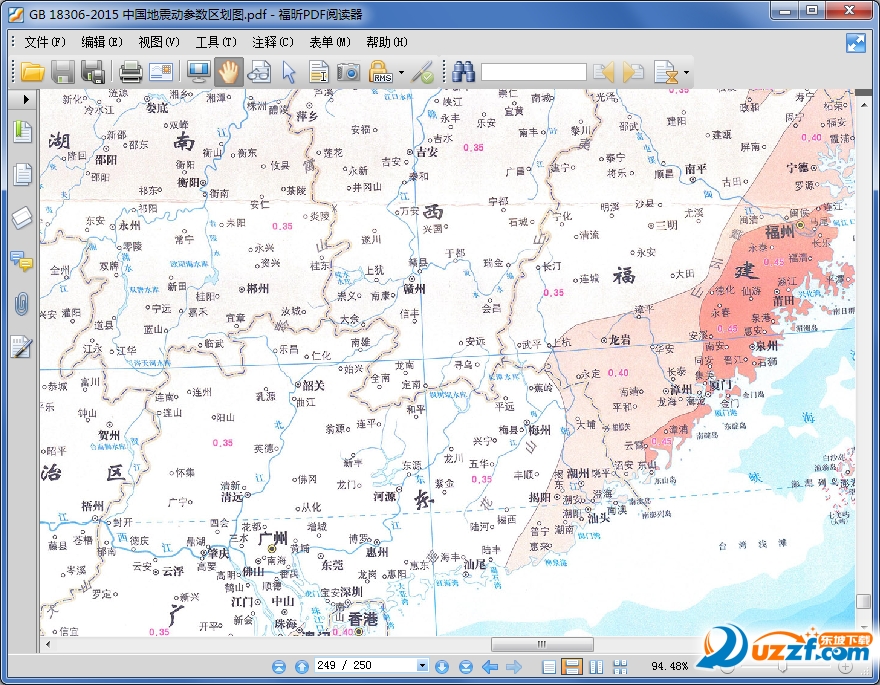Expand the search options dropdown arrow
The width and height of the screenshot is (880, 685).
coord(686,72)
